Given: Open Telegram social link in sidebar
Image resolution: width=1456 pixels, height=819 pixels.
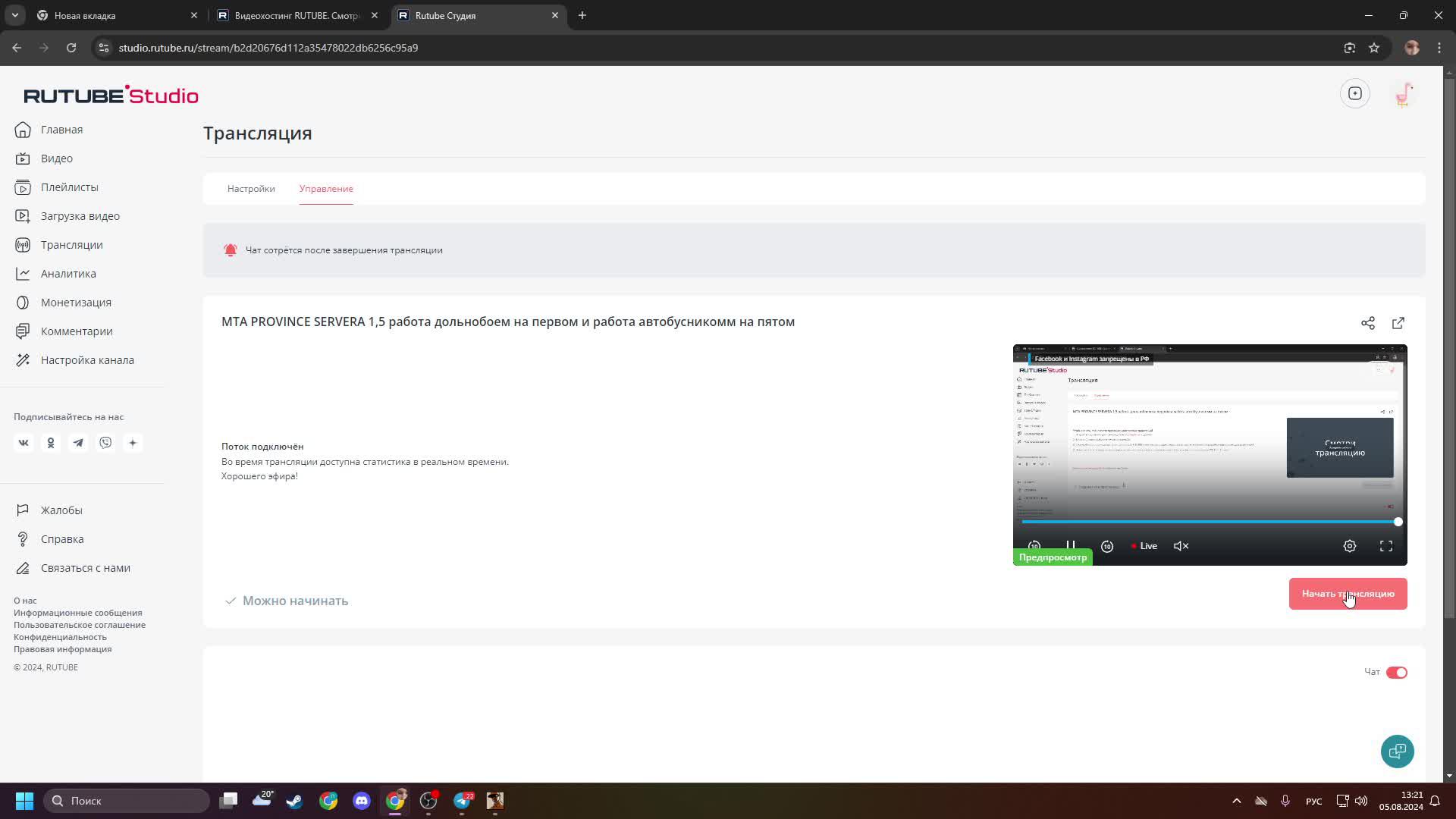Looking at the screenshot, I should point(78,443).
